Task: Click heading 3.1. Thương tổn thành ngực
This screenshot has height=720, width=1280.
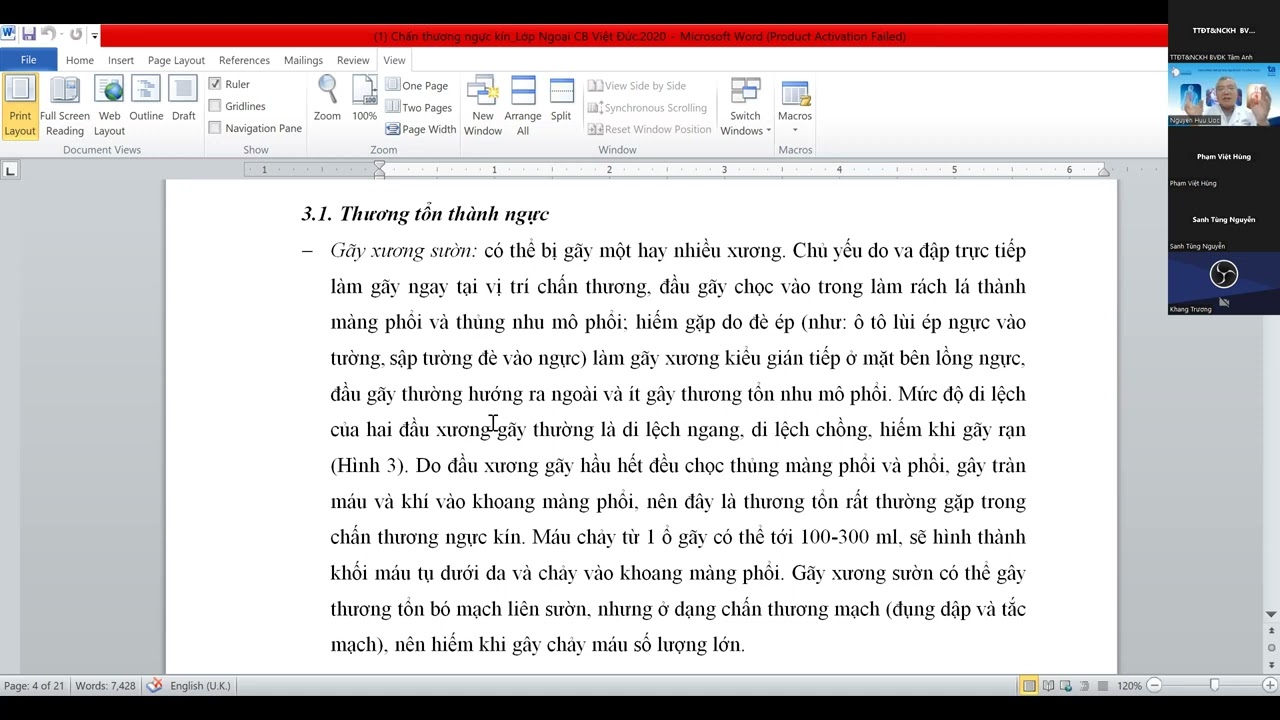Action: 425,214
